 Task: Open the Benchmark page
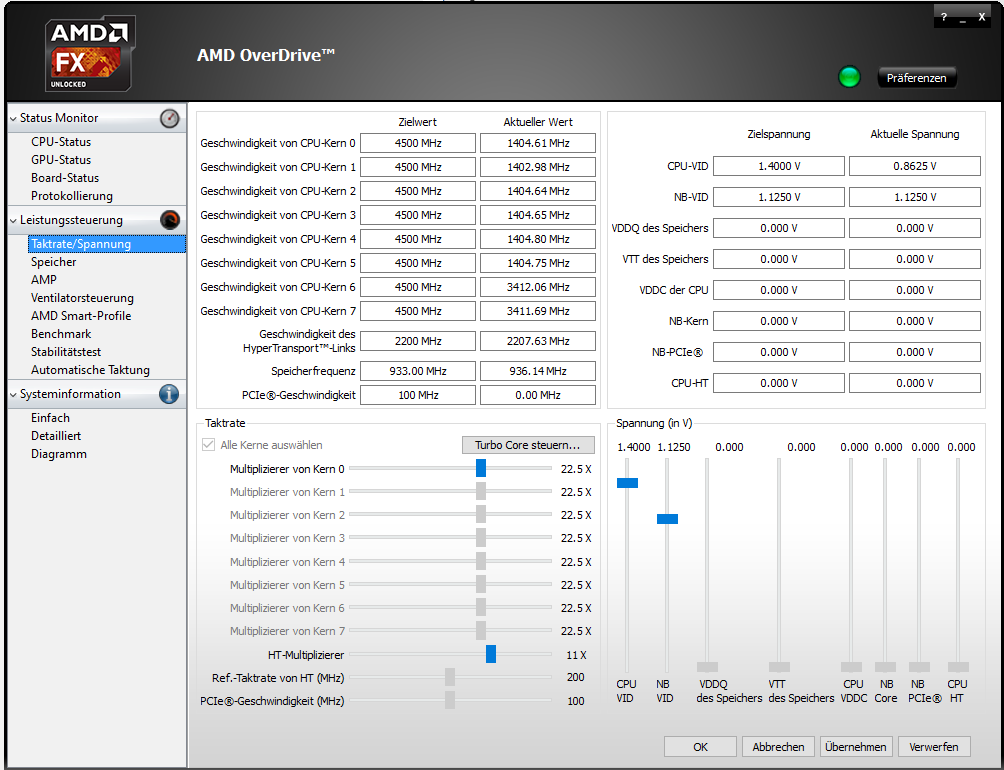point(61,333)
